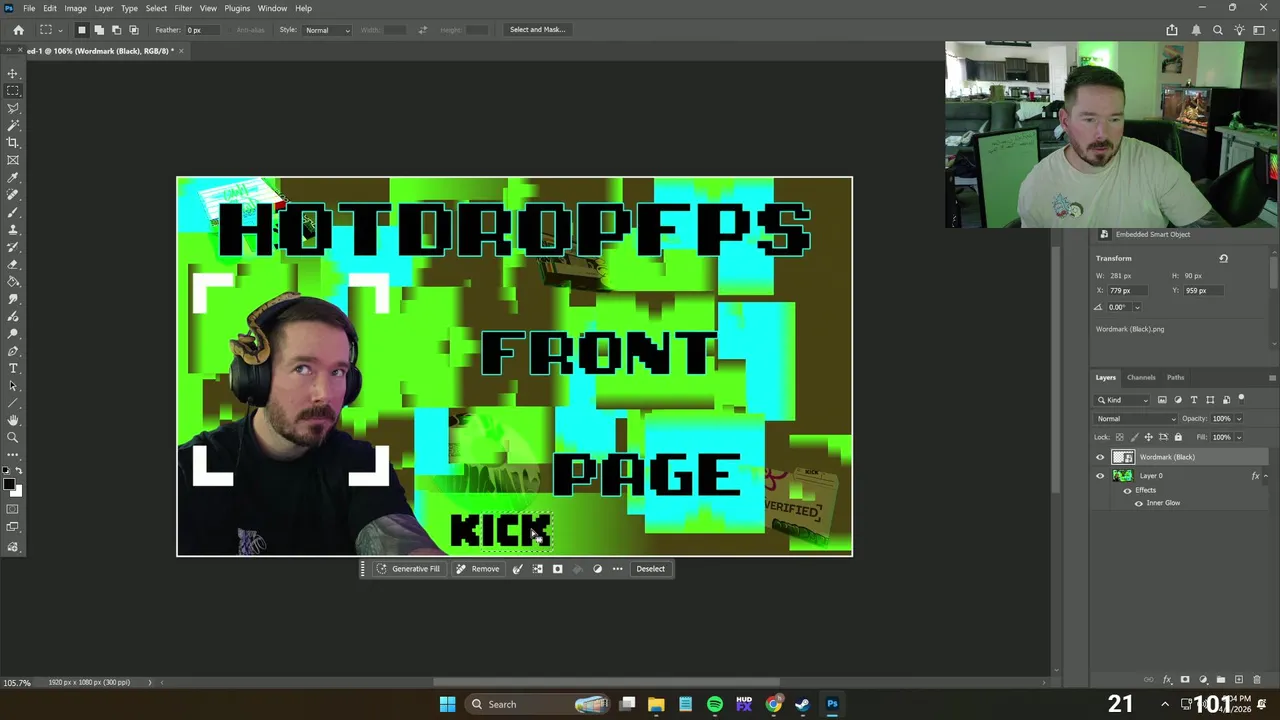
Task: Open the Fill slider dropdown arrow
Action: pos(1239,437)
